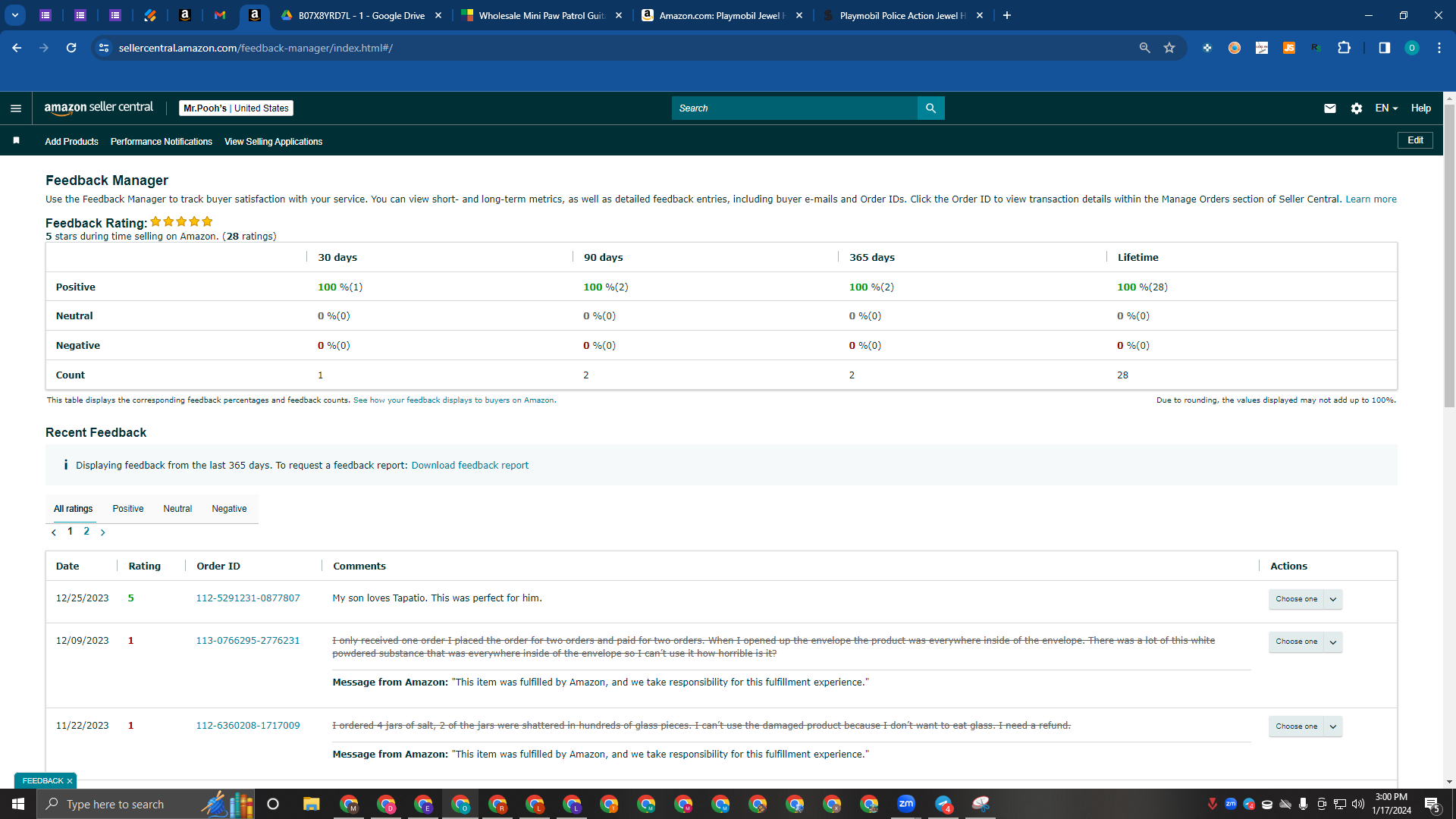Click the bookmark flag icon beside Add Products
The image size is (1456, 819).
16,141
